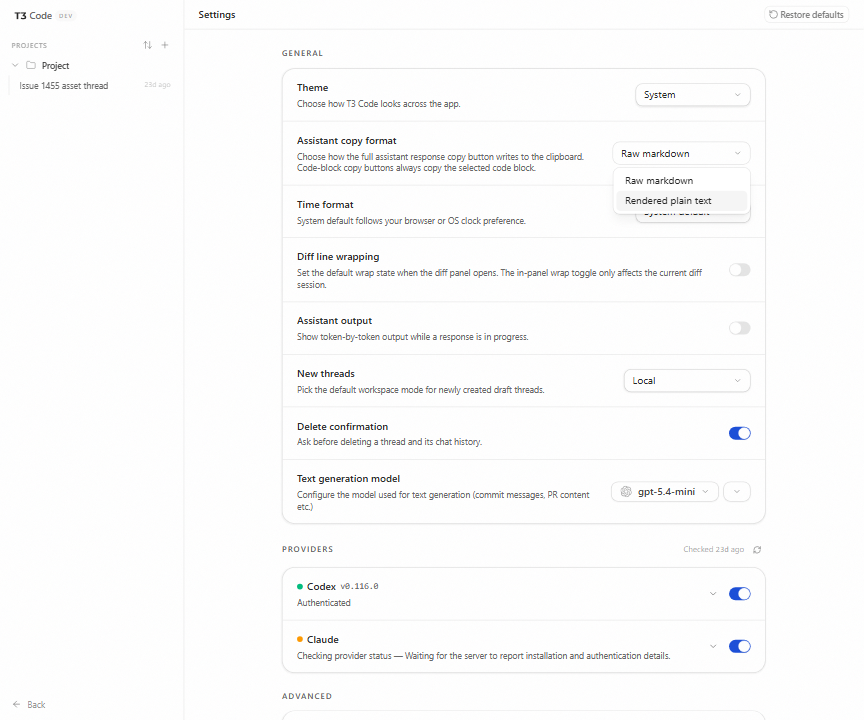Click the ADVANCED section label

click(307, 696)
